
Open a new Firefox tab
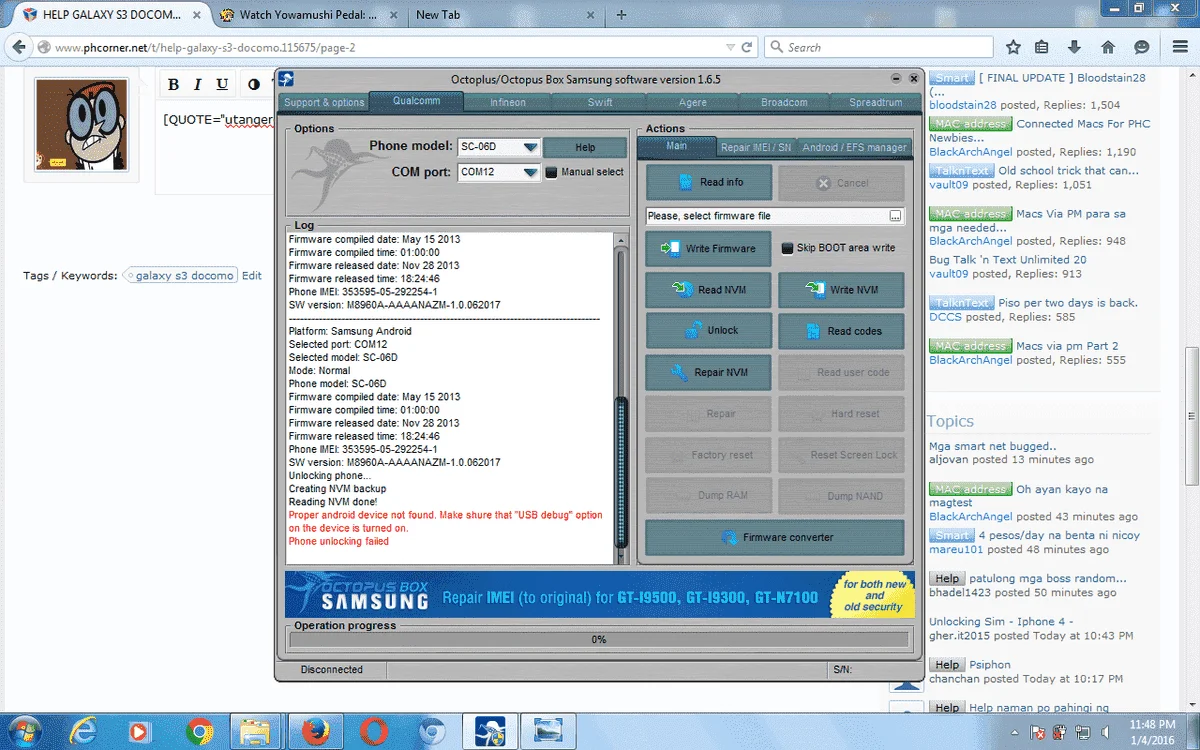[621, 15]
